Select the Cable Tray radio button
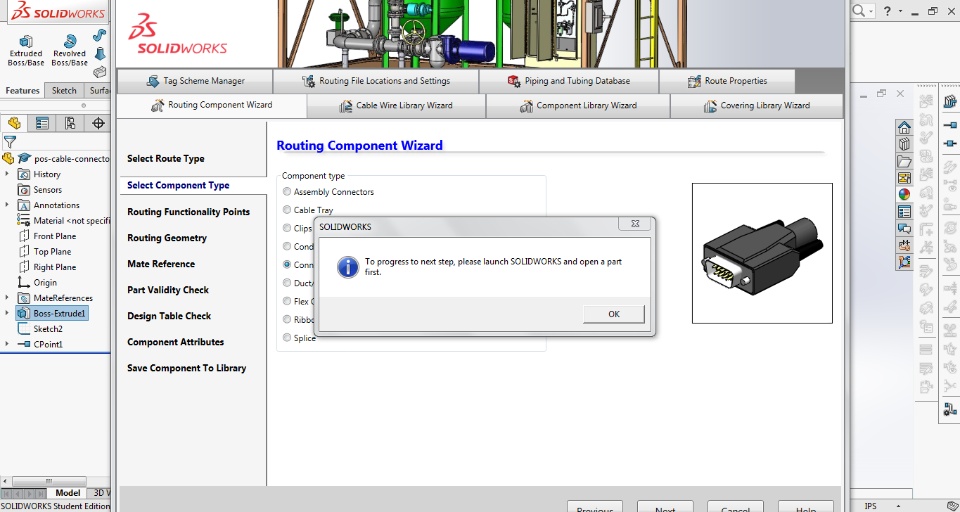 tap(287, 209)
